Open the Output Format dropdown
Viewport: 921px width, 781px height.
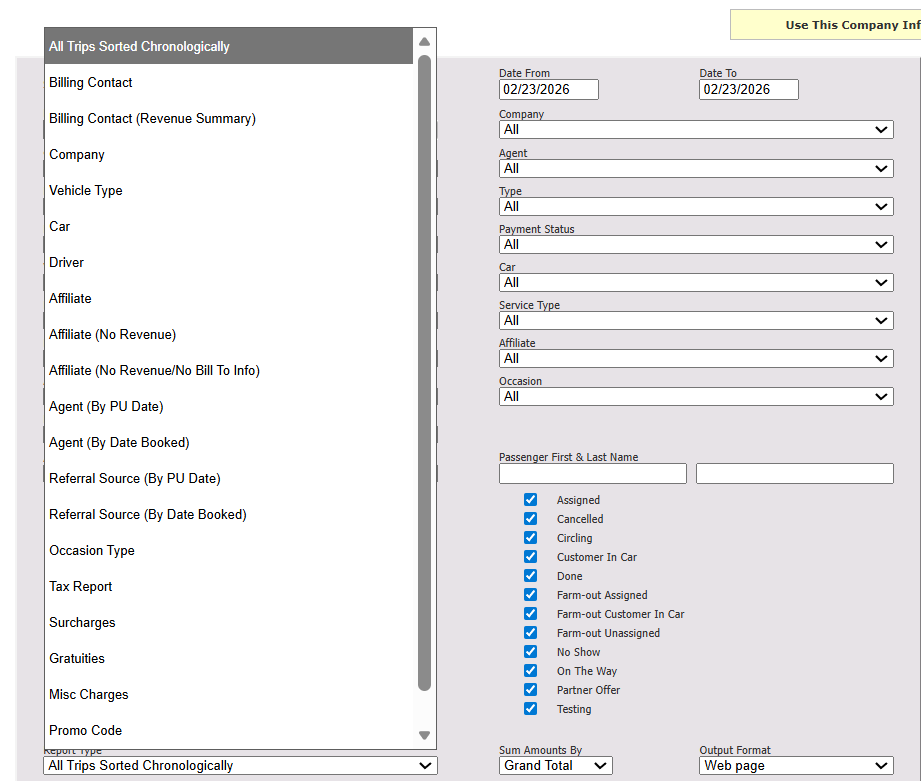[796, 766]
